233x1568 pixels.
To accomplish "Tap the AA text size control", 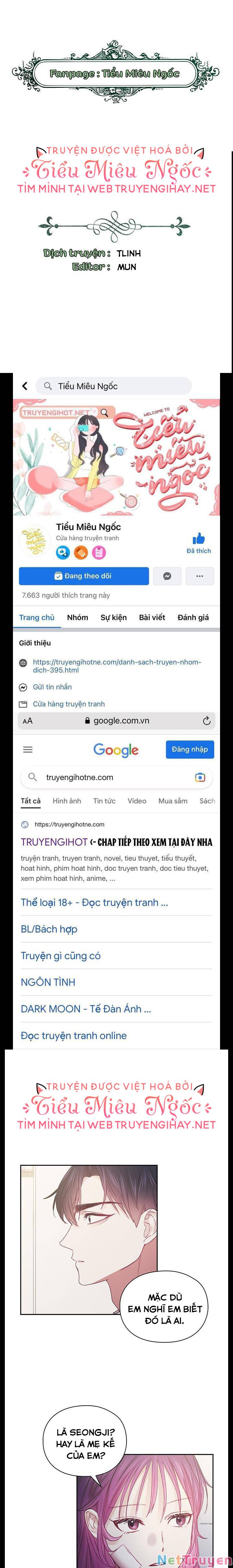I will pyautogui.click(x=28, y=721).
